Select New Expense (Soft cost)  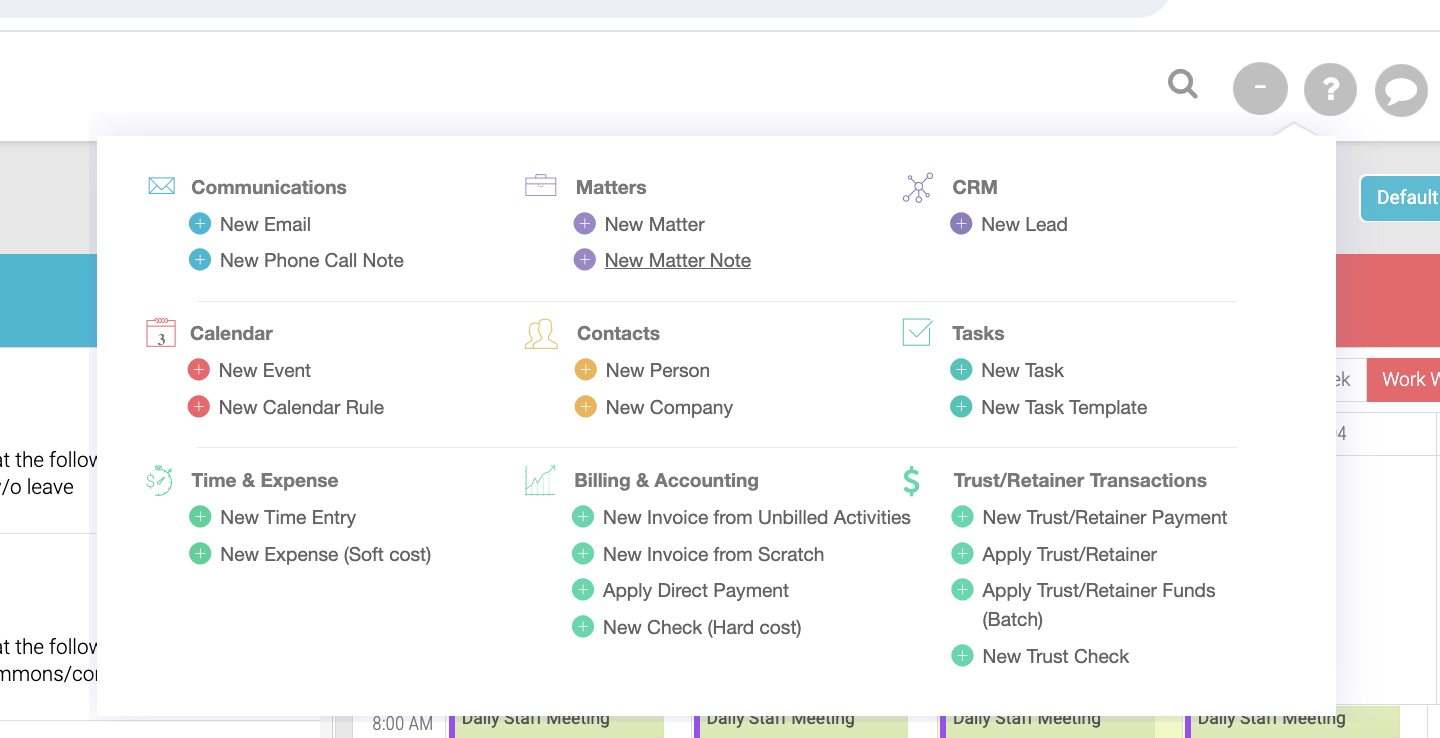click(325, 554)
